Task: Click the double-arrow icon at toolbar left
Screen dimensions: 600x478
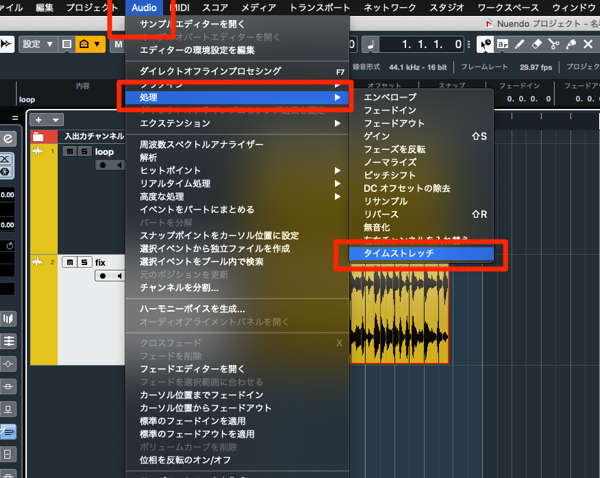Action: (x=7, y=44)
